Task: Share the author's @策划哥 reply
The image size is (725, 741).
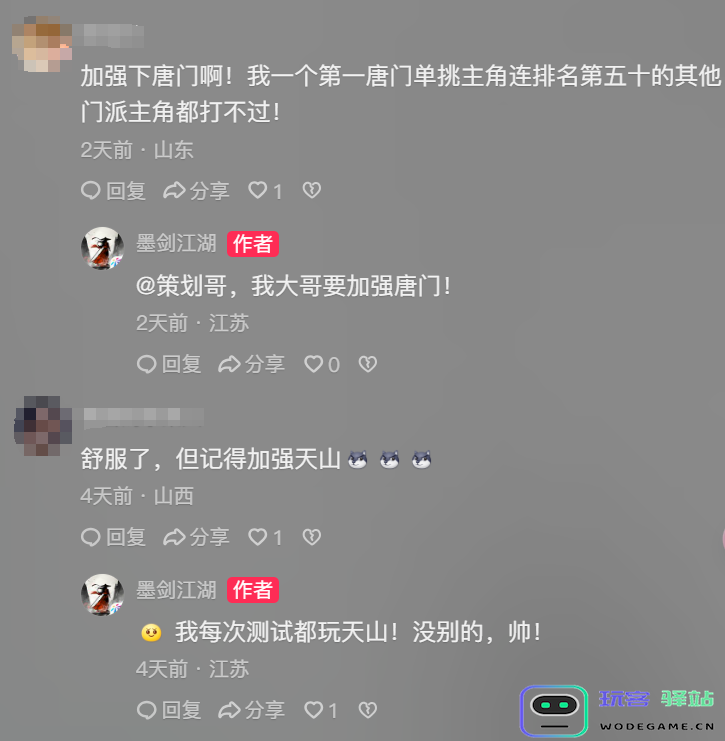Action: coord(251,364)
